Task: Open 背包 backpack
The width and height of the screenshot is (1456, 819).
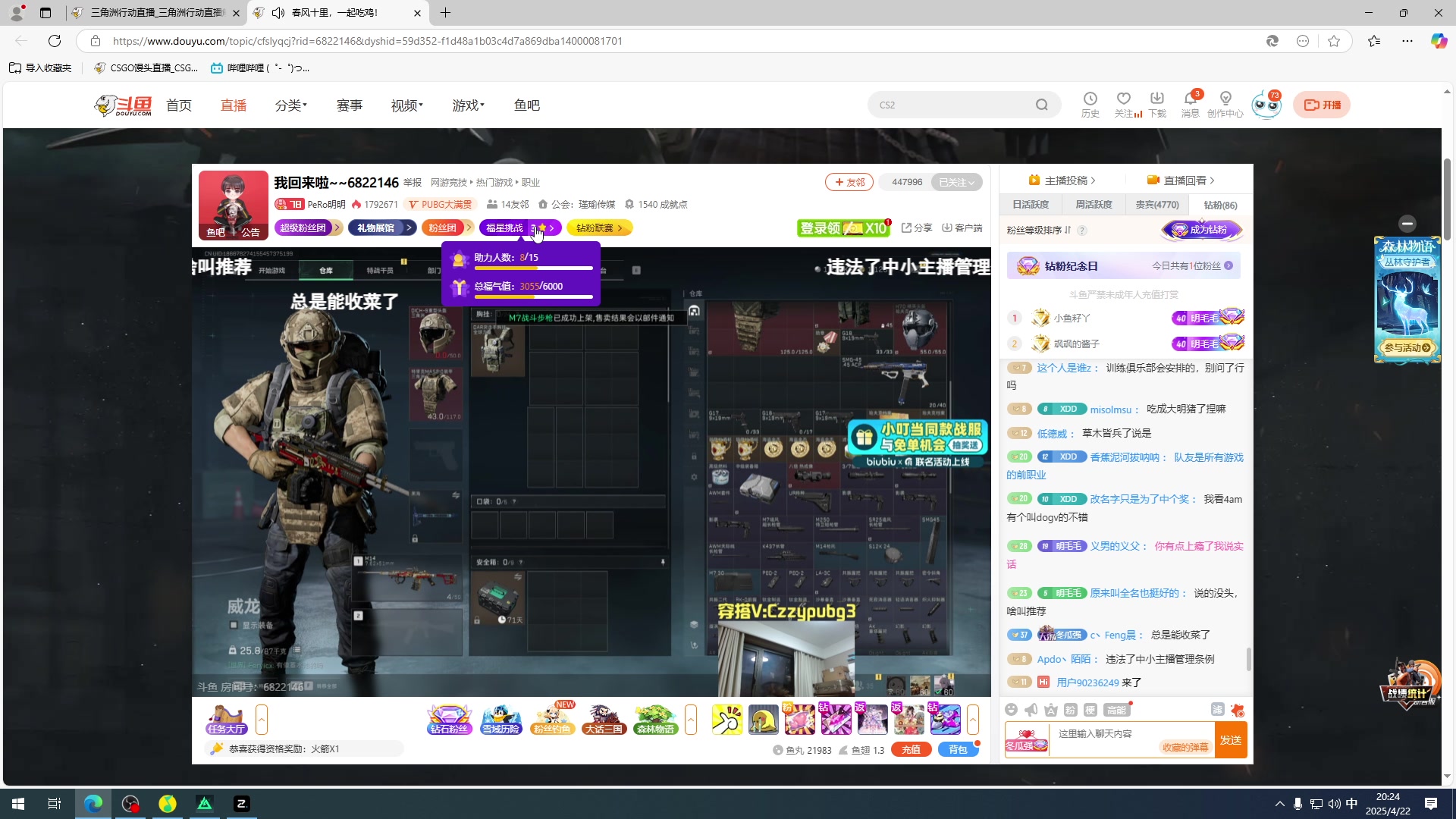Action: 958,749
